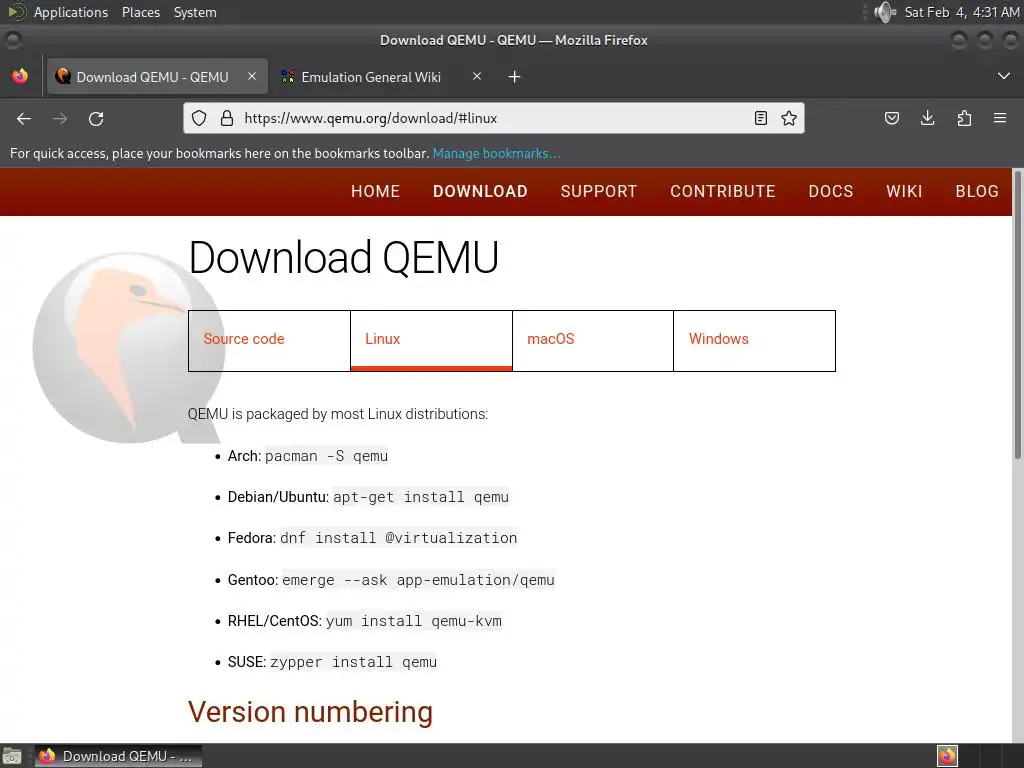Click the Download QEMU taskbar window button
Screen dimensions: 1024x768
(x=118, y=756)
